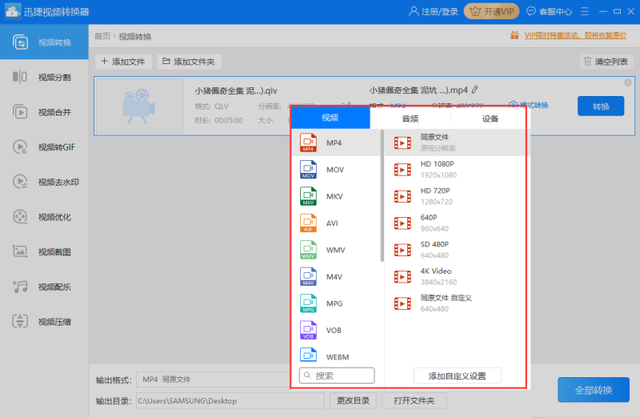Click the 更改目录 button

354,400
